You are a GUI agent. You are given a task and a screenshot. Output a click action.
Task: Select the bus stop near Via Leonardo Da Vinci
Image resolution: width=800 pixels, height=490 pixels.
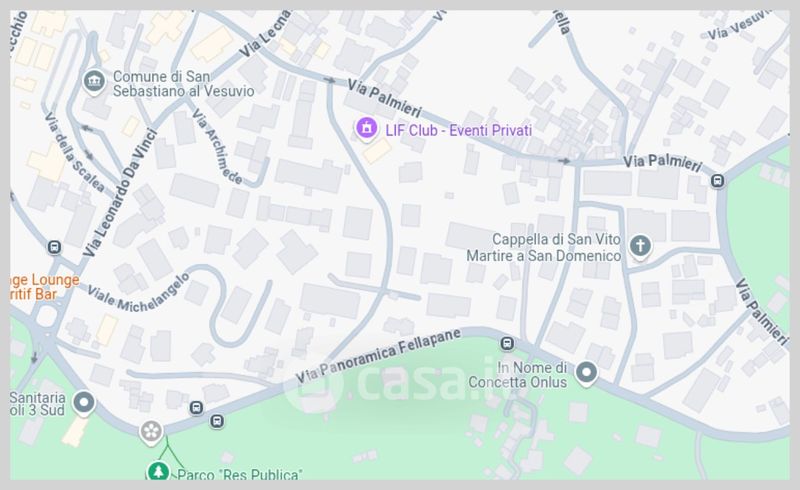click(x=54, y=248)
